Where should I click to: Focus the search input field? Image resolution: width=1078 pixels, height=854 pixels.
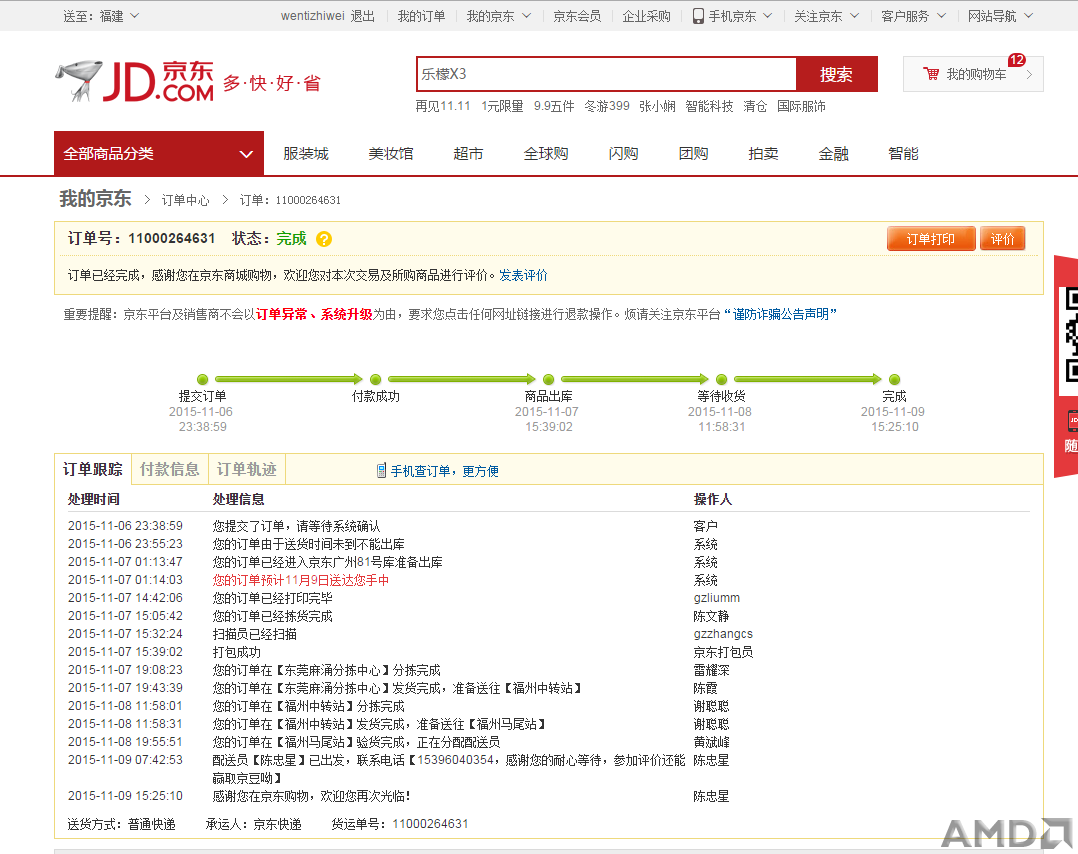pyautogui.click(x=606, y=74)
